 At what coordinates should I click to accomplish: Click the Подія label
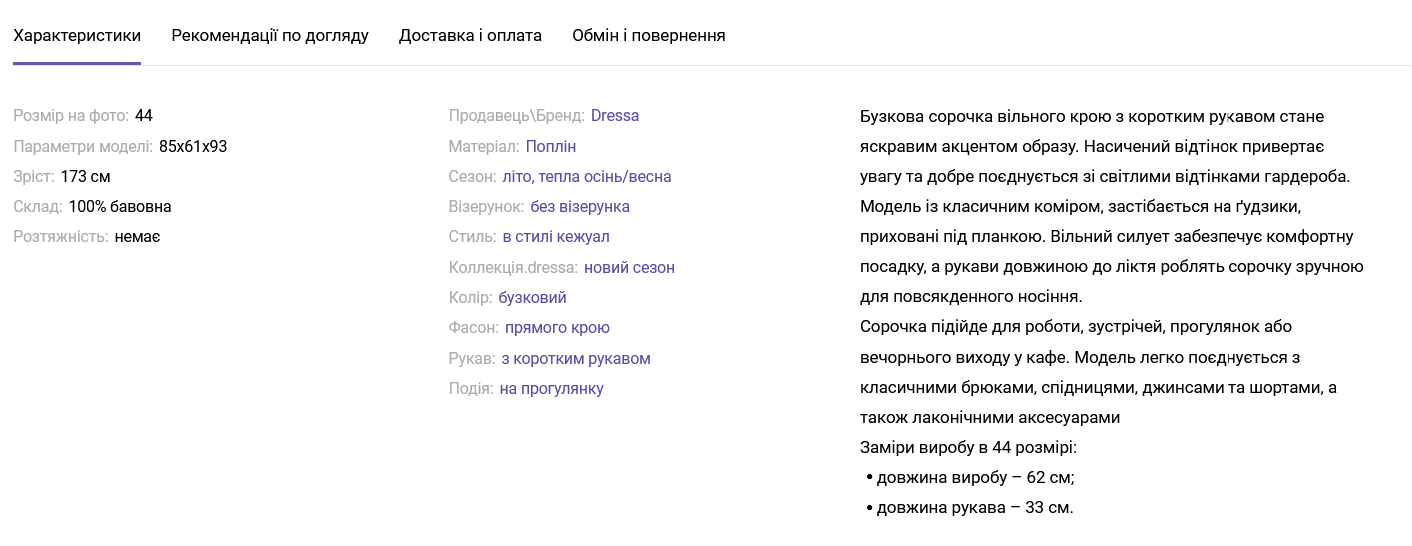pyautogui.click(x=471, y=389)
